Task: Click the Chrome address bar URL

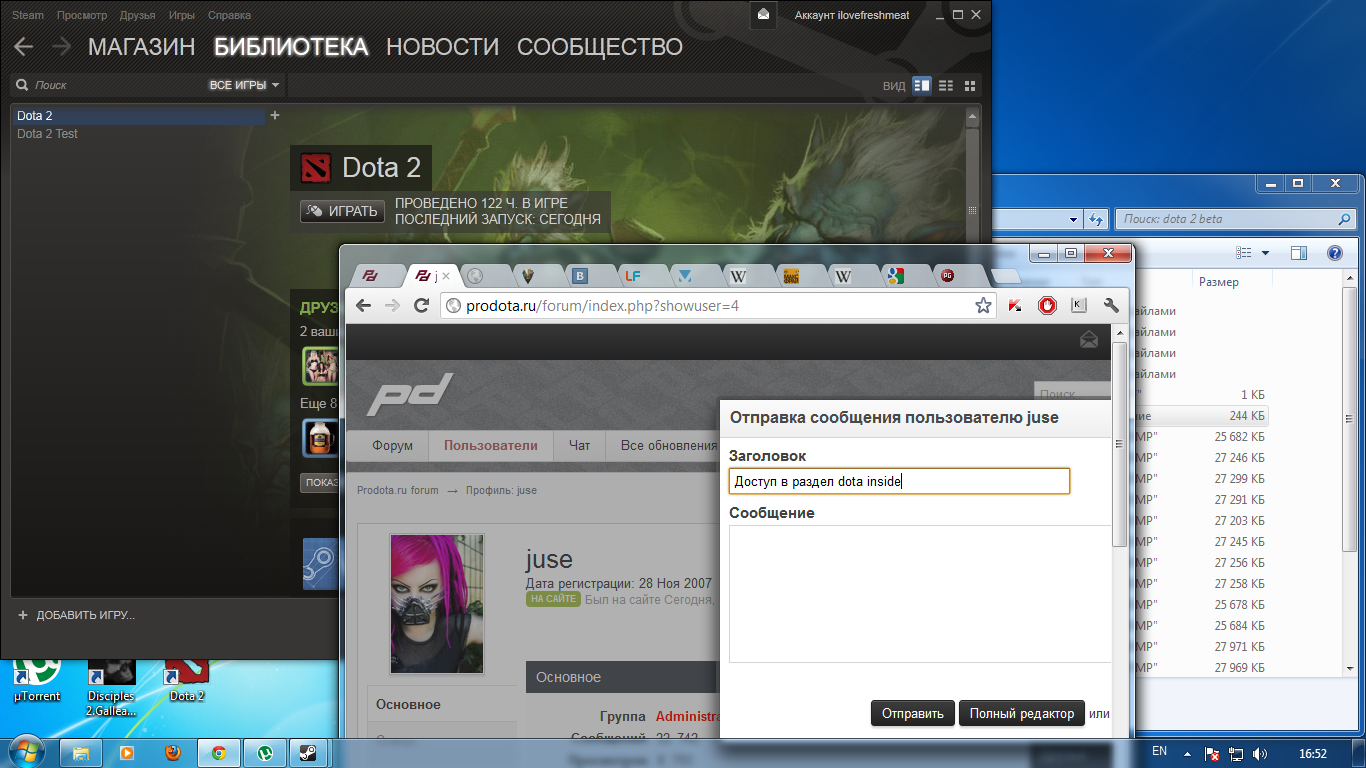Action: (x=602, y=306)
